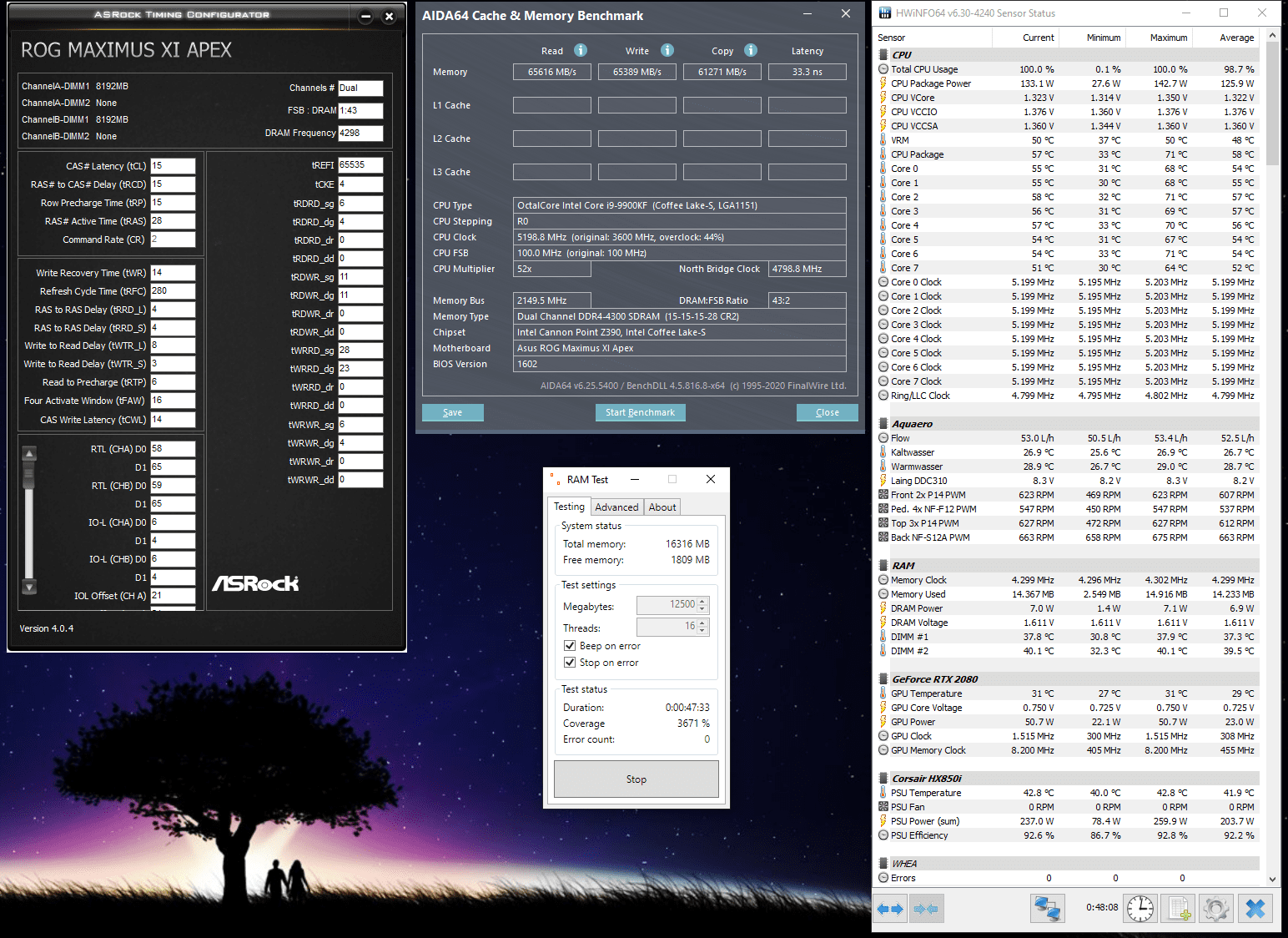Click the expand columns arrows icon in HWiNFO
Image resolution: width=1288 pixels, height=938 pixels.
[891, 909]
